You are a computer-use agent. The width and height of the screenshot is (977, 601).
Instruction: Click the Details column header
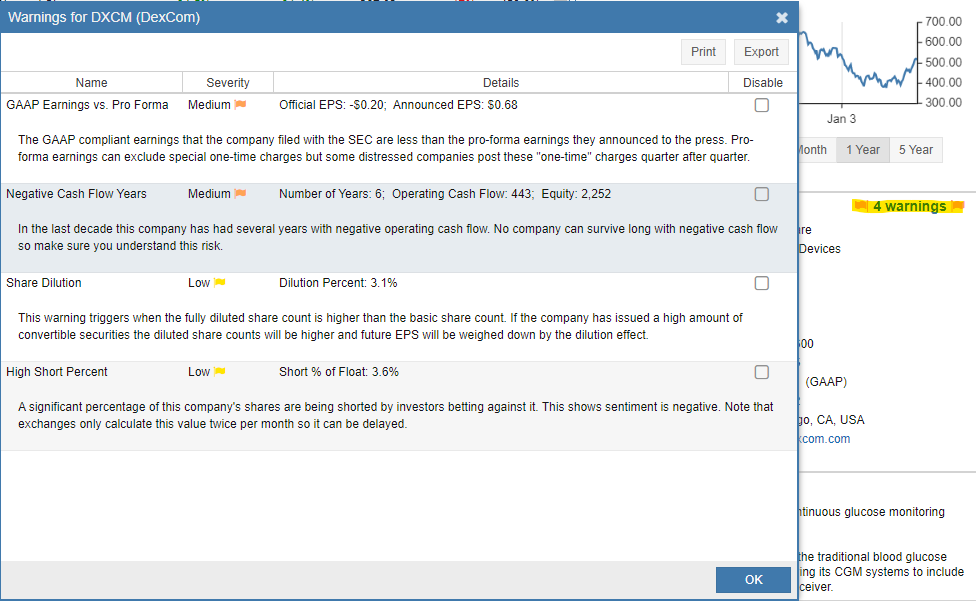click(501, 83)
